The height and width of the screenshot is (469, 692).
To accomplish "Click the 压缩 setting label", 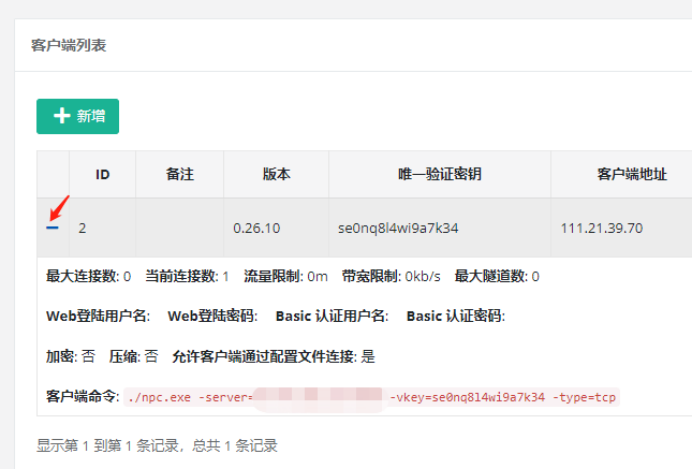I will (125, 356).
